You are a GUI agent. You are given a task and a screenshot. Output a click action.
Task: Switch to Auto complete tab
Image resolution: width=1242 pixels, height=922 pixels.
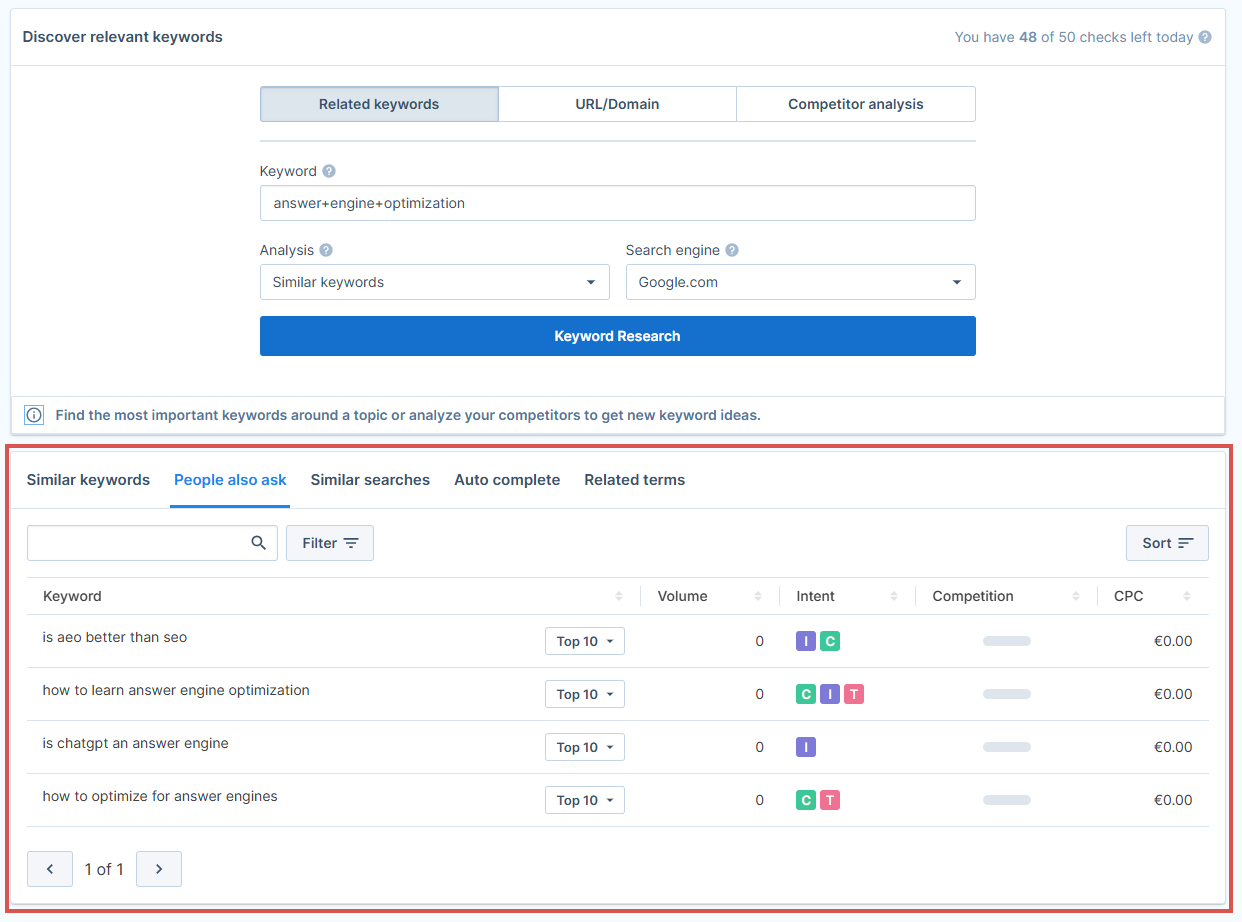tap(507, 480)
